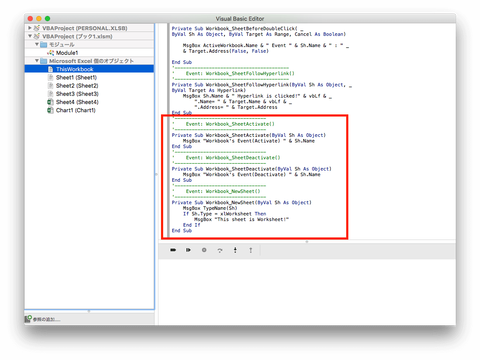Click the Chart1 Excel chart icon

(x=50, y=110)
